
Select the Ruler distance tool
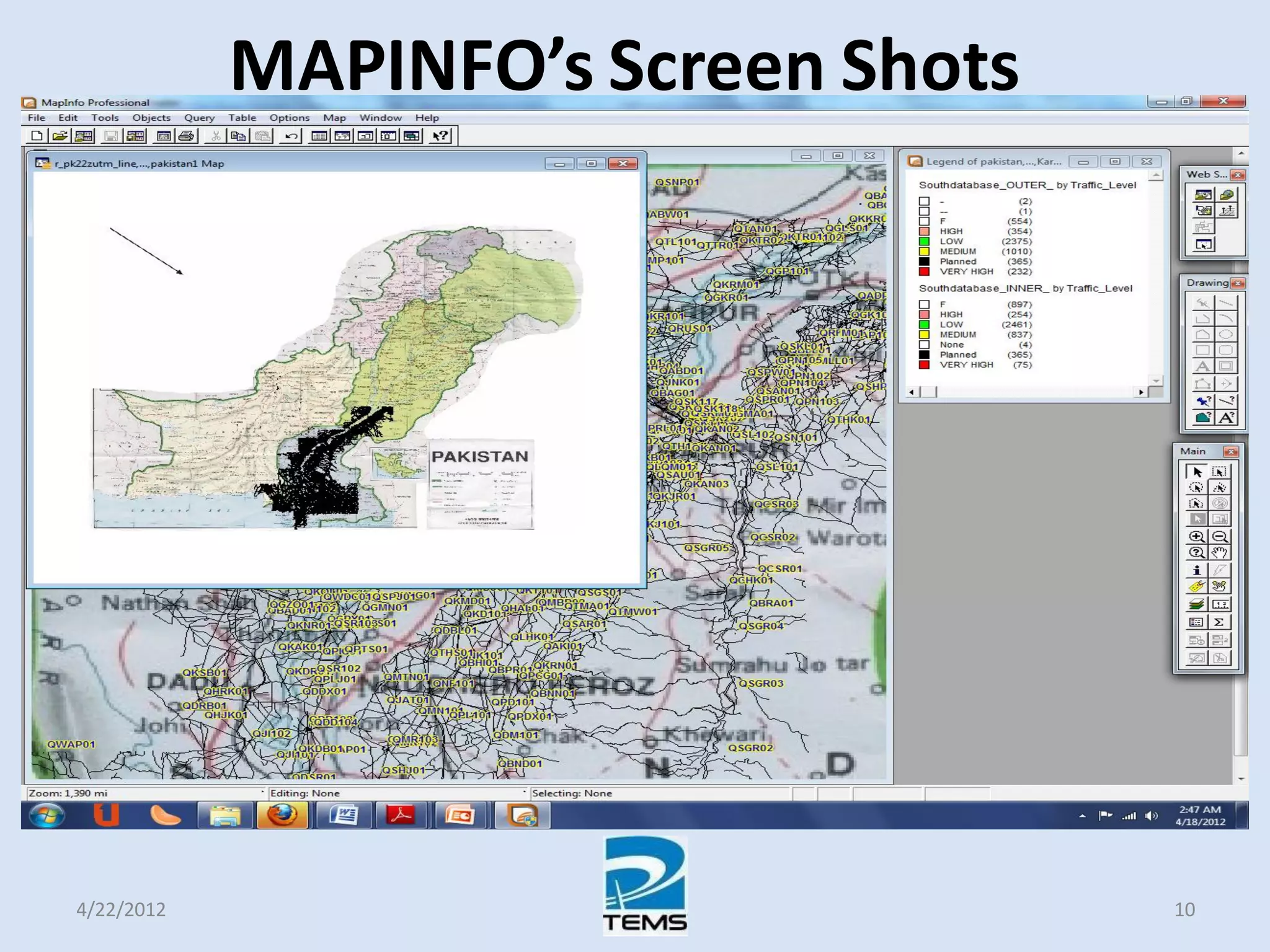point(1219,604)
